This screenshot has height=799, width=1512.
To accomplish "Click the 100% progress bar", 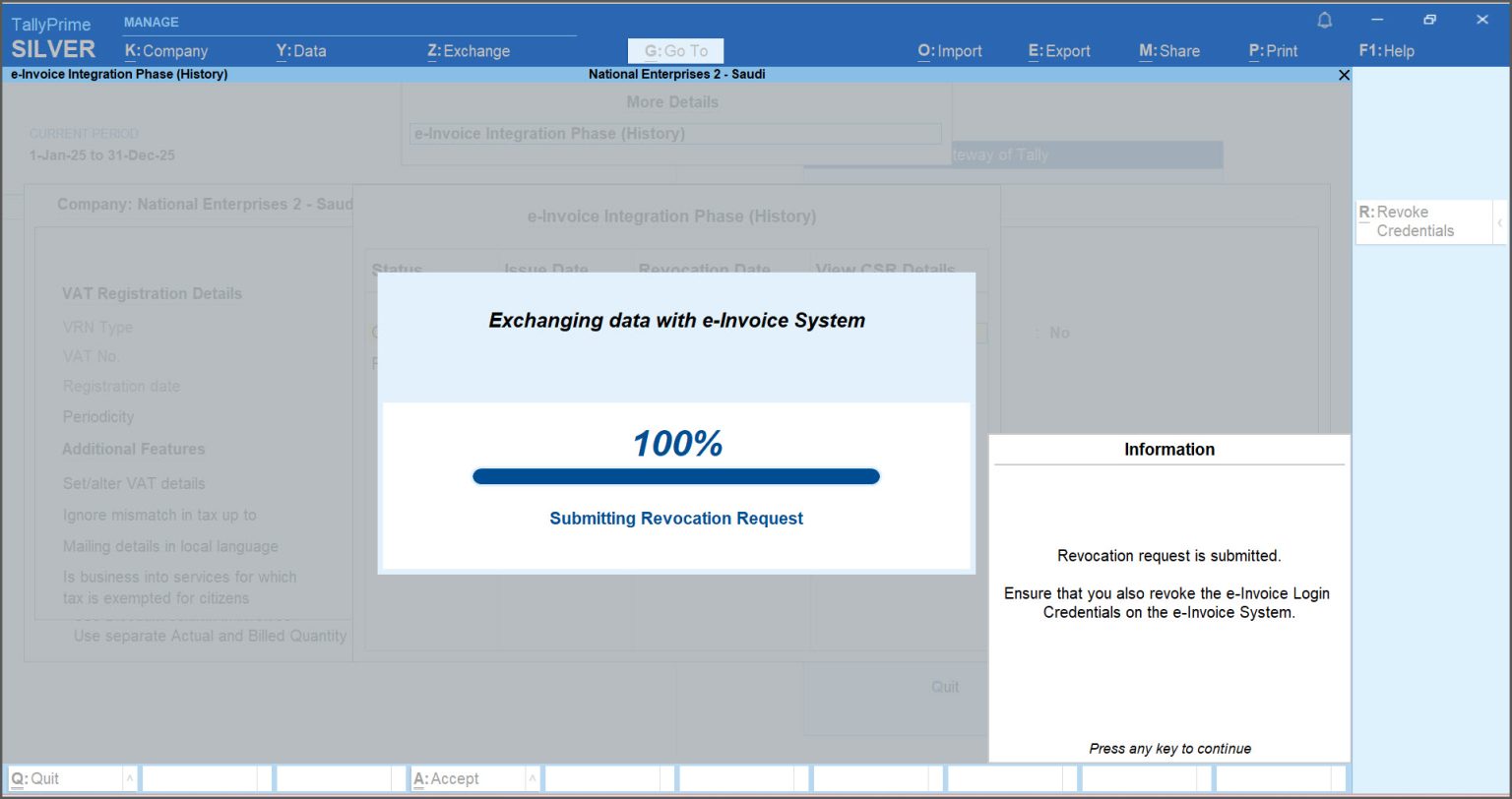I will tap(676, 476).
